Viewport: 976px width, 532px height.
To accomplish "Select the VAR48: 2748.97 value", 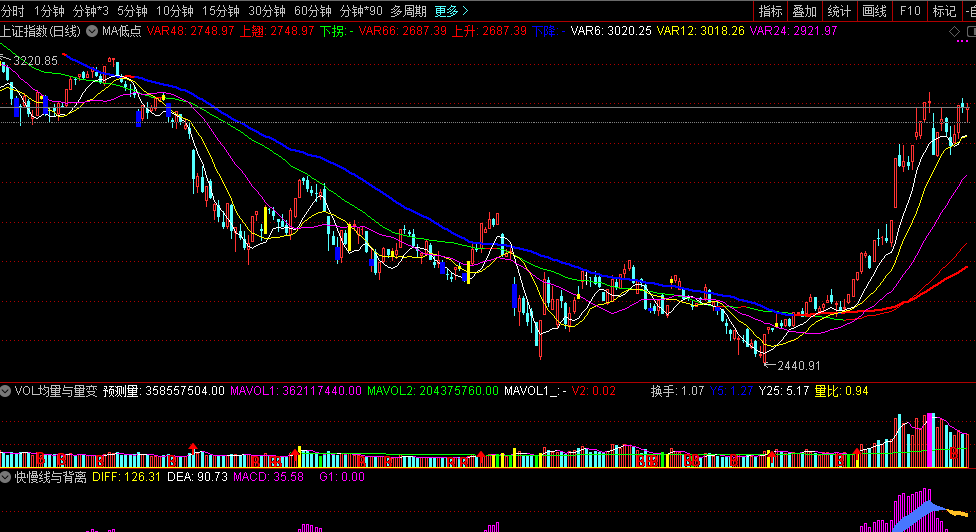I will tap(190, 31).
